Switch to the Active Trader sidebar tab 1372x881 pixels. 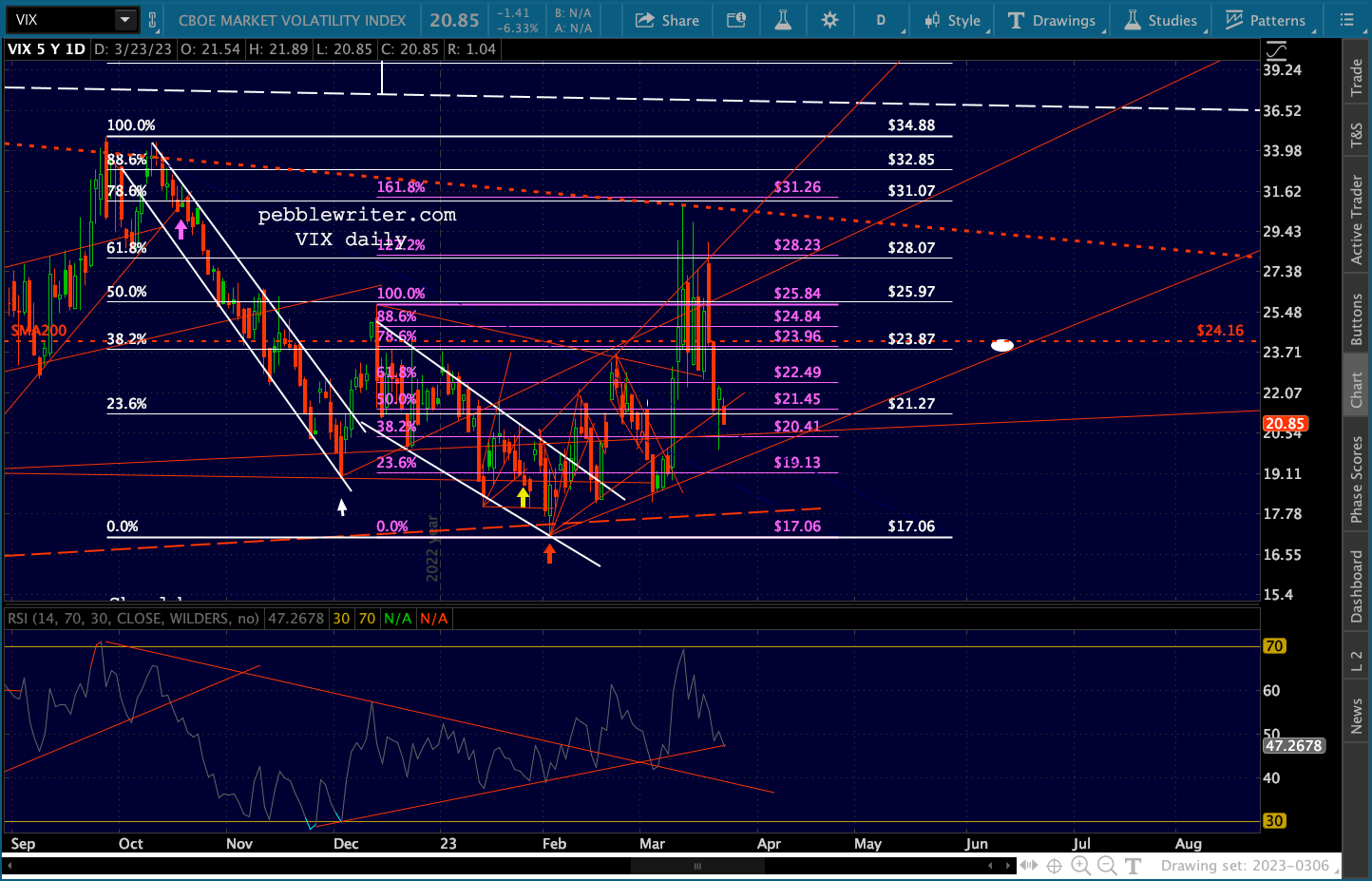[x=1357, y=220]
